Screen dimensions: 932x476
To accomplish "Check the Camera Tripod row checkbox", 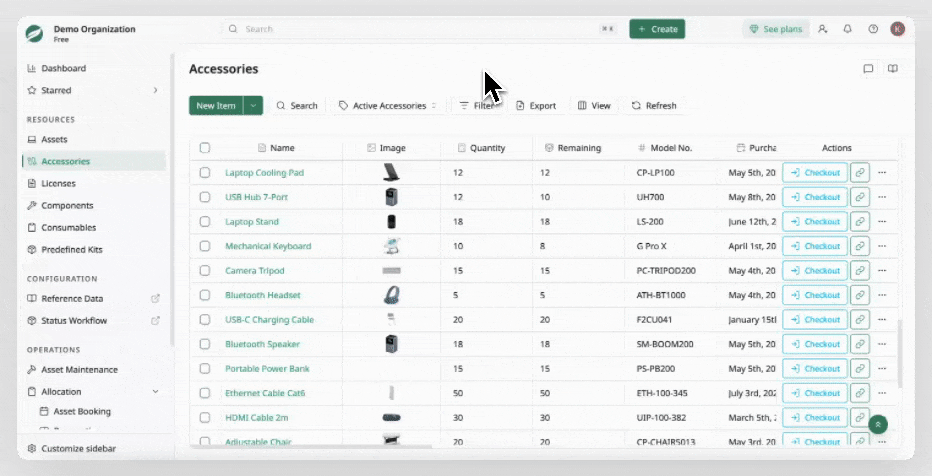I will point(205,270).
